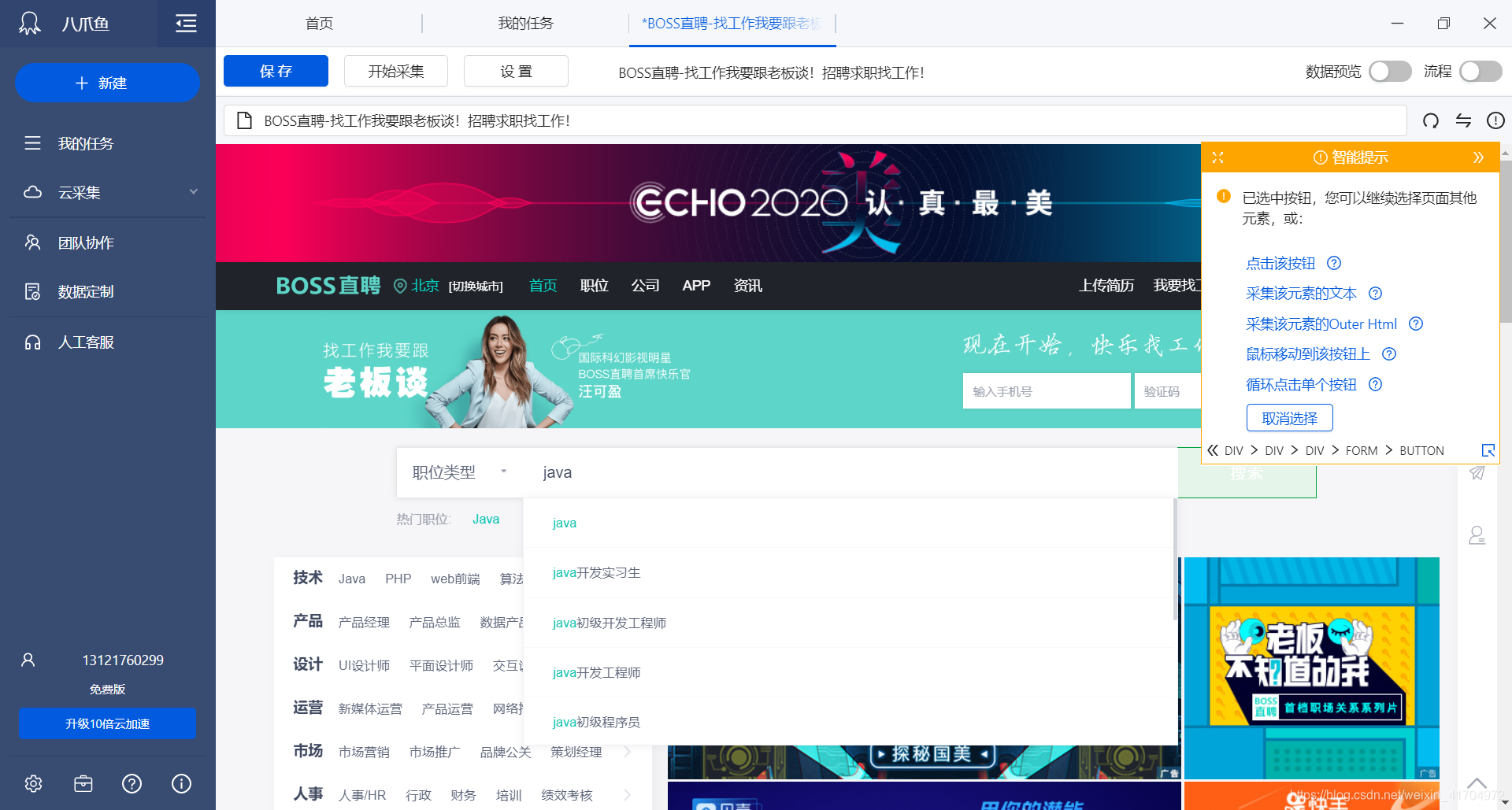
Task: Enable the 数据预览 toggle
Action: 1390,71
